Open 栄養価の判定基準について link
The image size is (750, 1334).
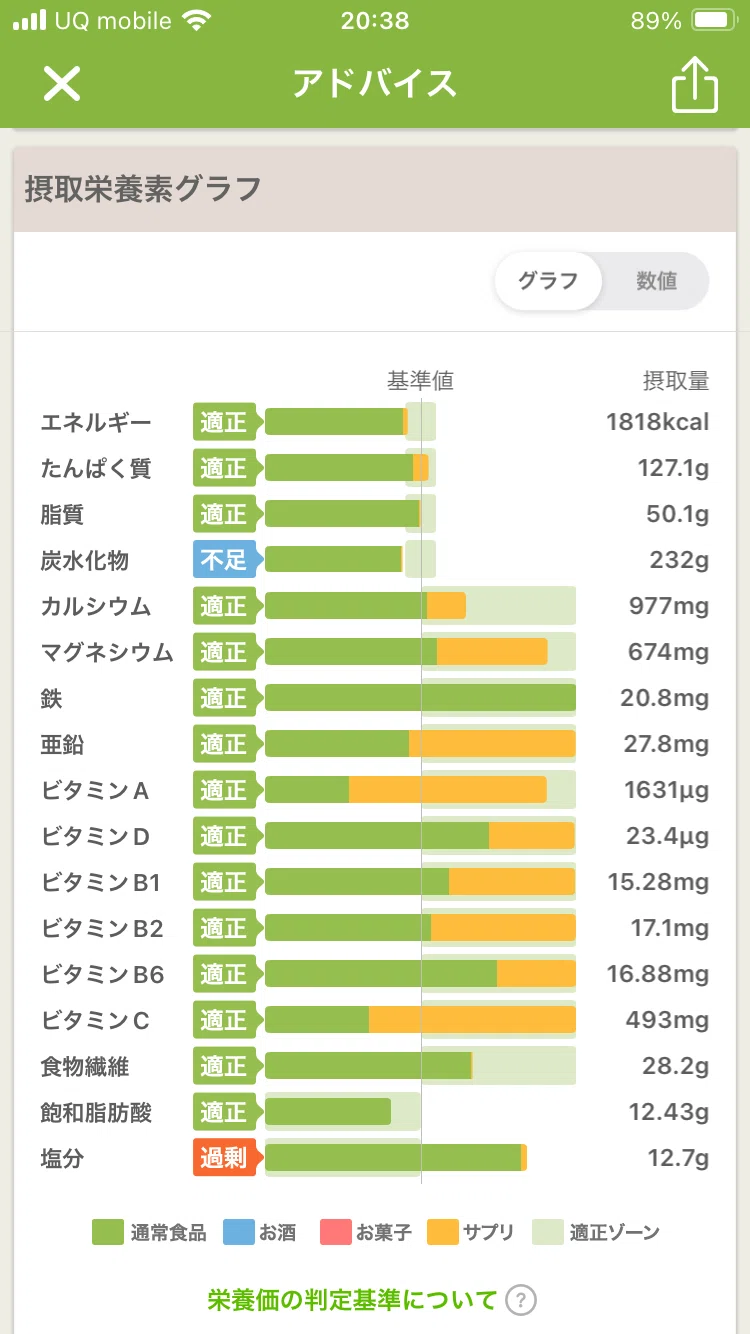click(x=352, y=1300)
